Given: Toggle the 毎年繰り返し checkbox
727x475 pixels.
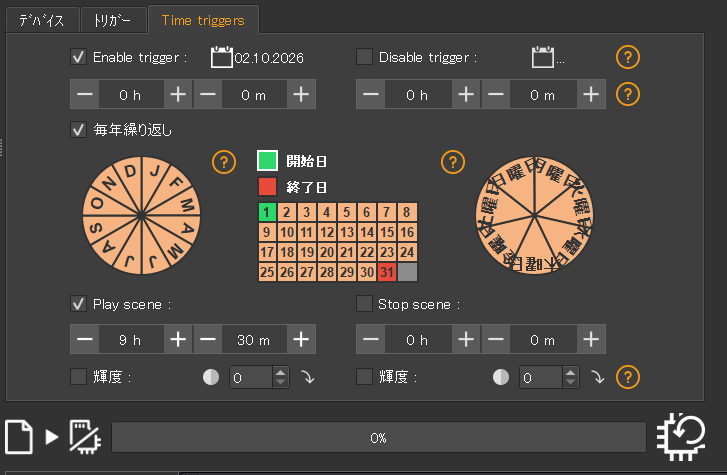Looking at the screenshot, I should click(x=79, y=129).
